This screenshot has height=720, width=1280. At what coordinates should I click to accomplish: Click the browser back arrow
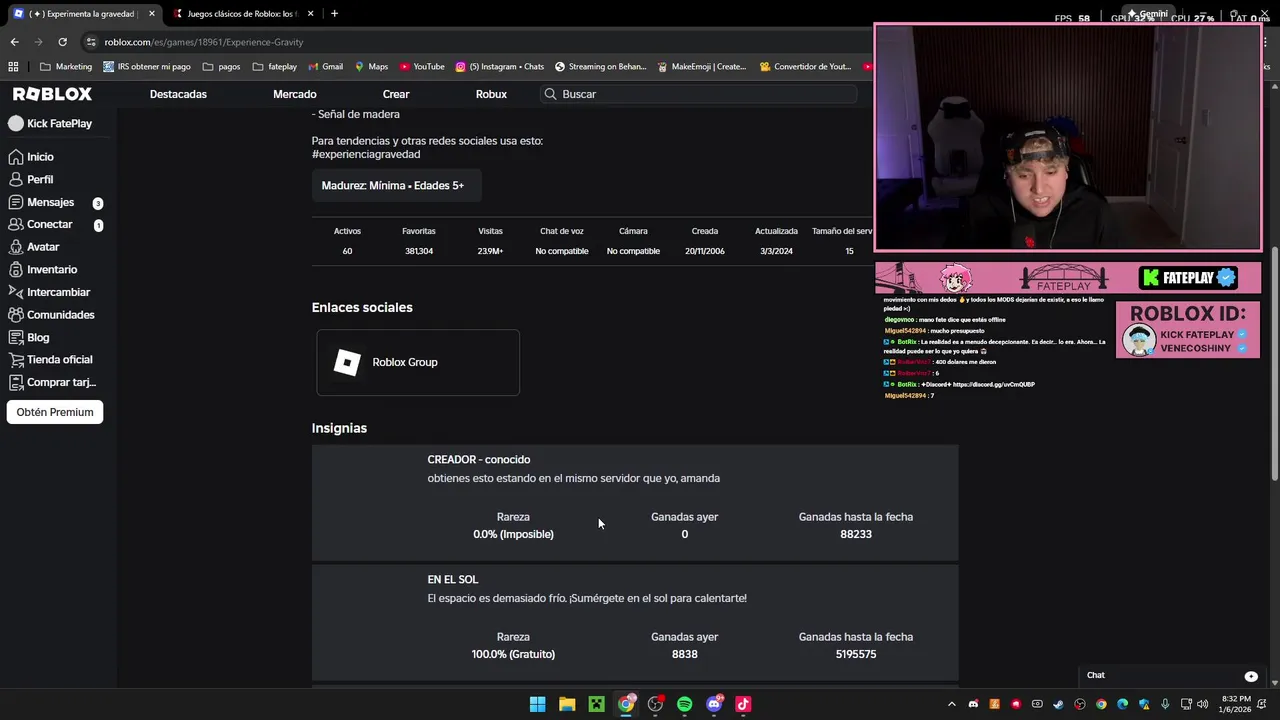(14, 42)
